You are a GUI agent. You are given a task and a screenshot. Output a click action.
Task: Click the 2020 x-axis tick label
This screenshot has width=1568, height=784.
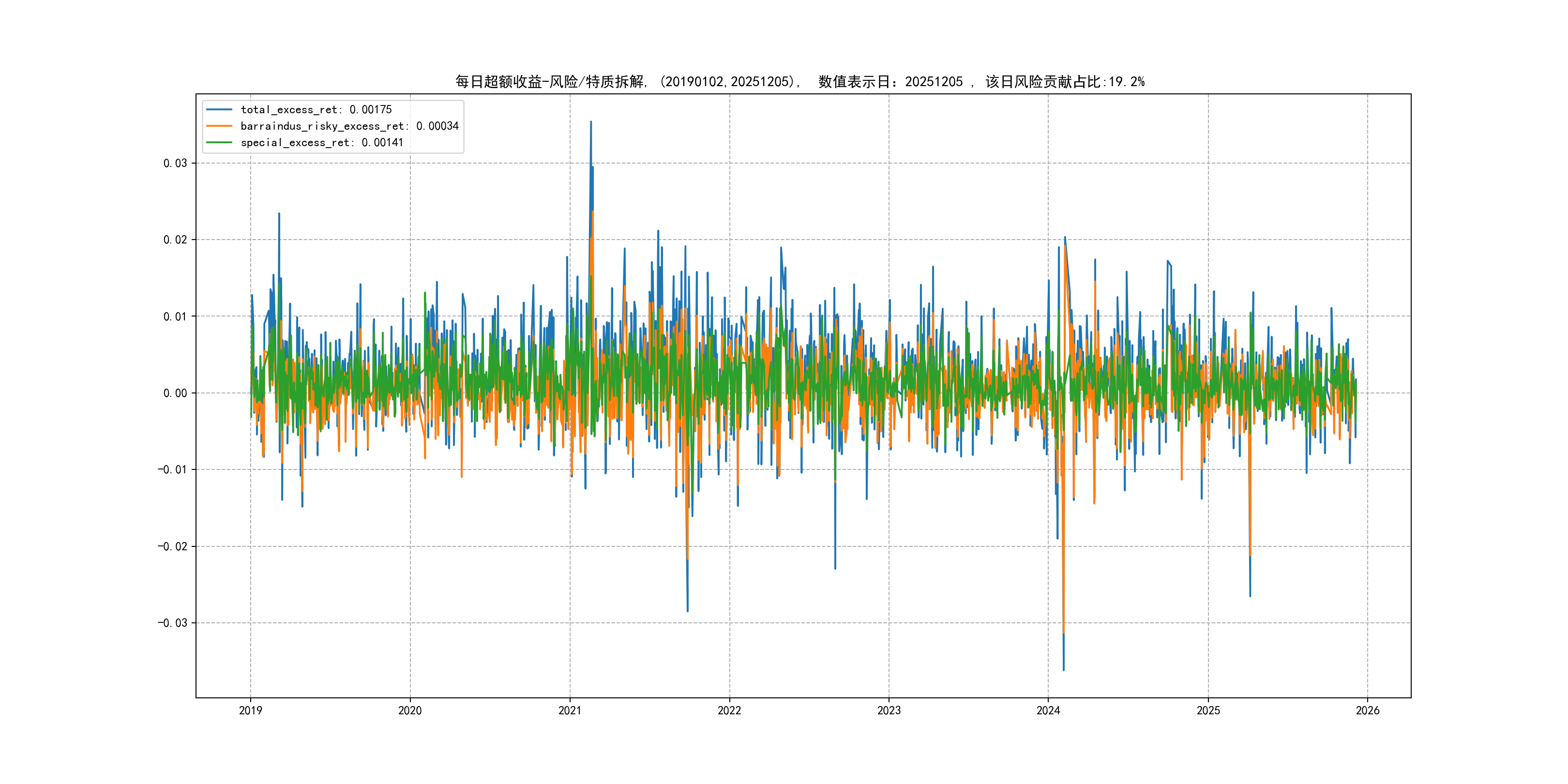tap(409, 710)
